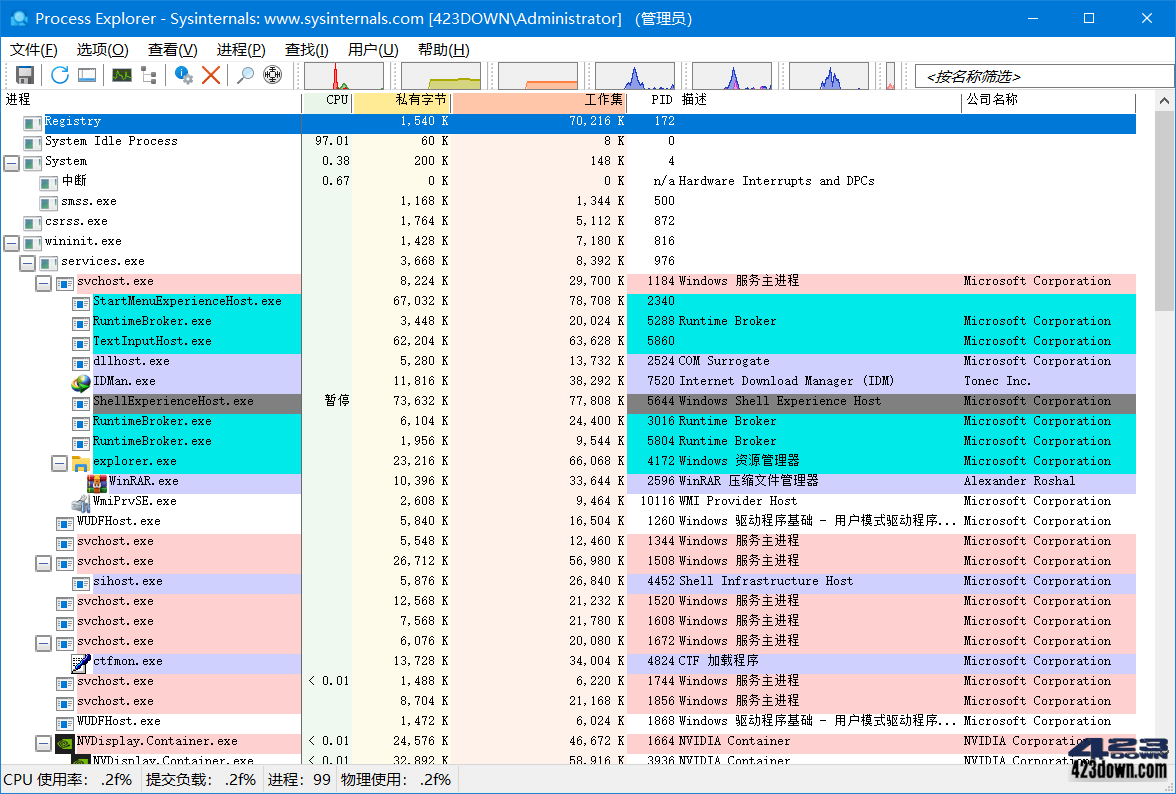Open Find Handle with the magnifier icon

click(x=246, y=75)
